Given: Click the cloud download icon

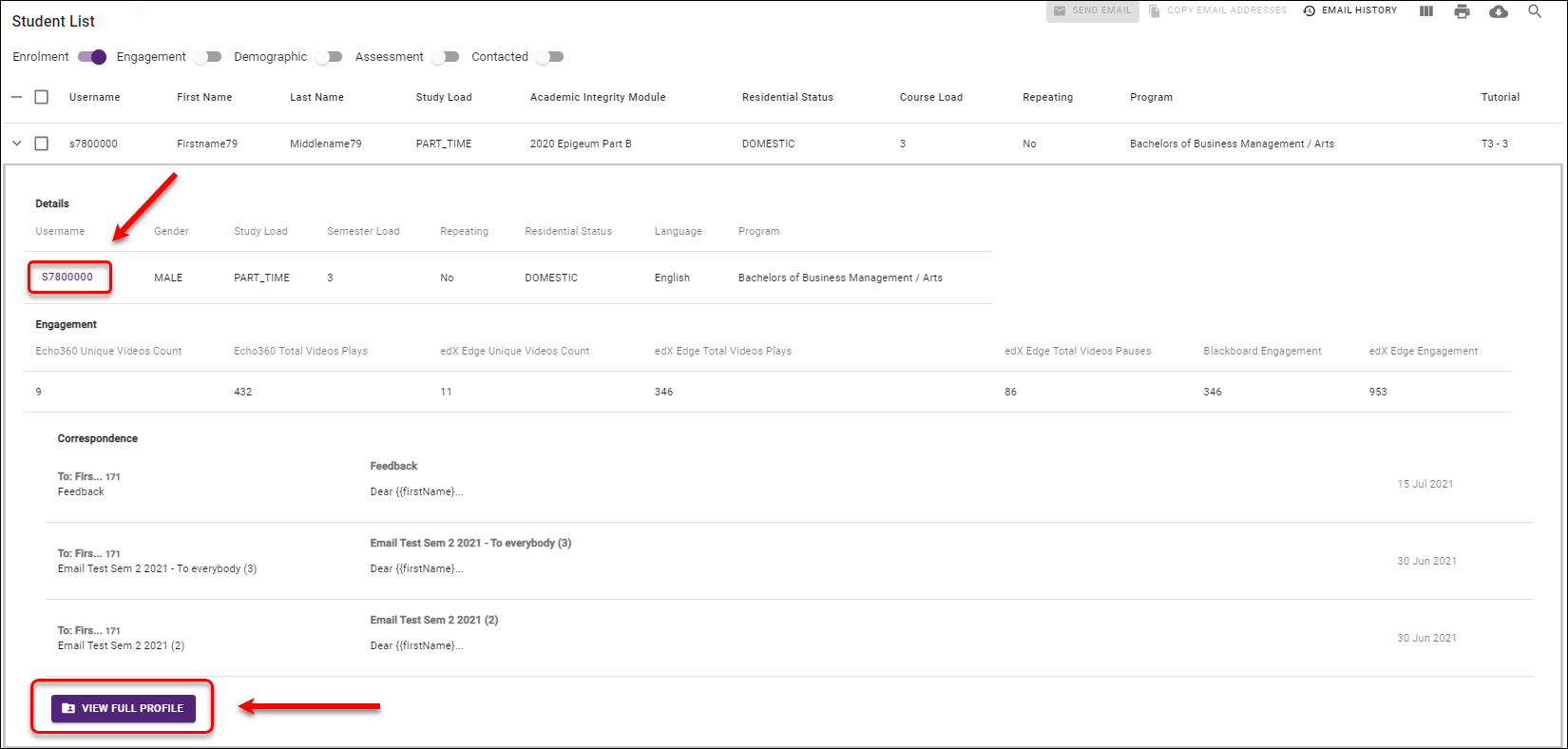Looking at the screenshot, I should coord(1499,11).
